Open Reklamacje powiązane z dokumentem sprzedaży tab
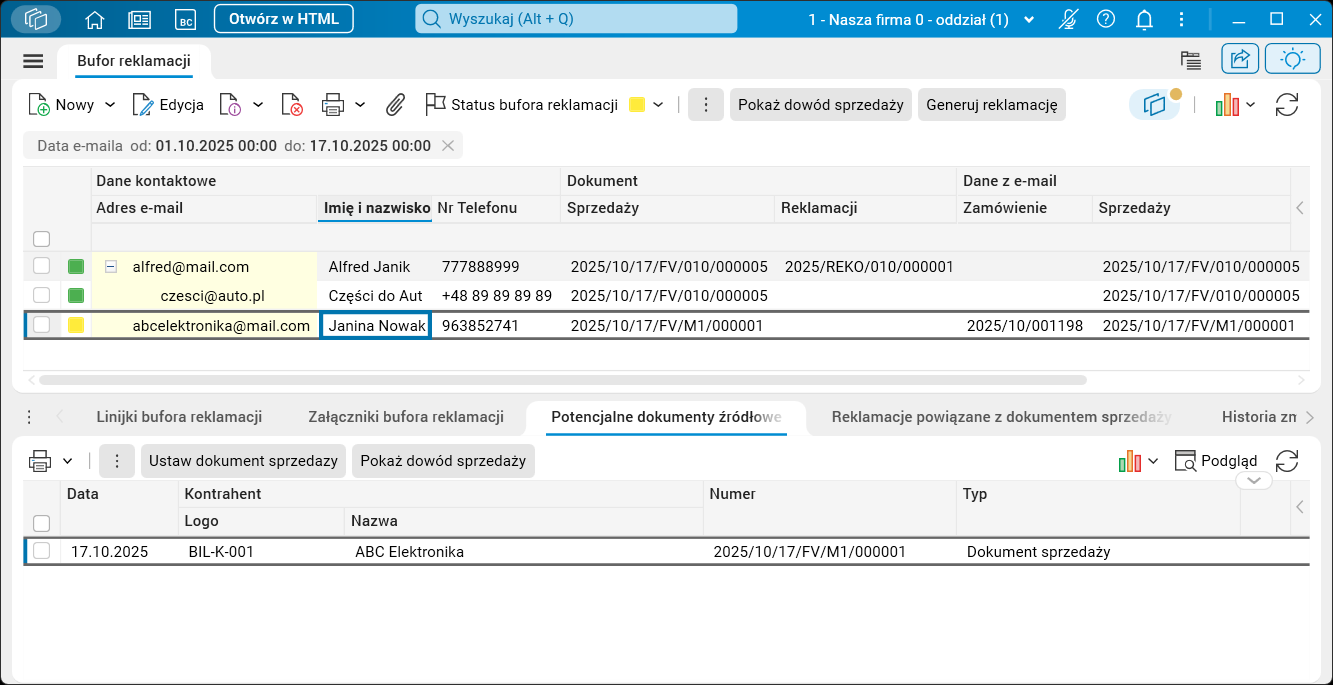The height and width of the screenshot is (685, 1333). click(x=1001, y=417)
